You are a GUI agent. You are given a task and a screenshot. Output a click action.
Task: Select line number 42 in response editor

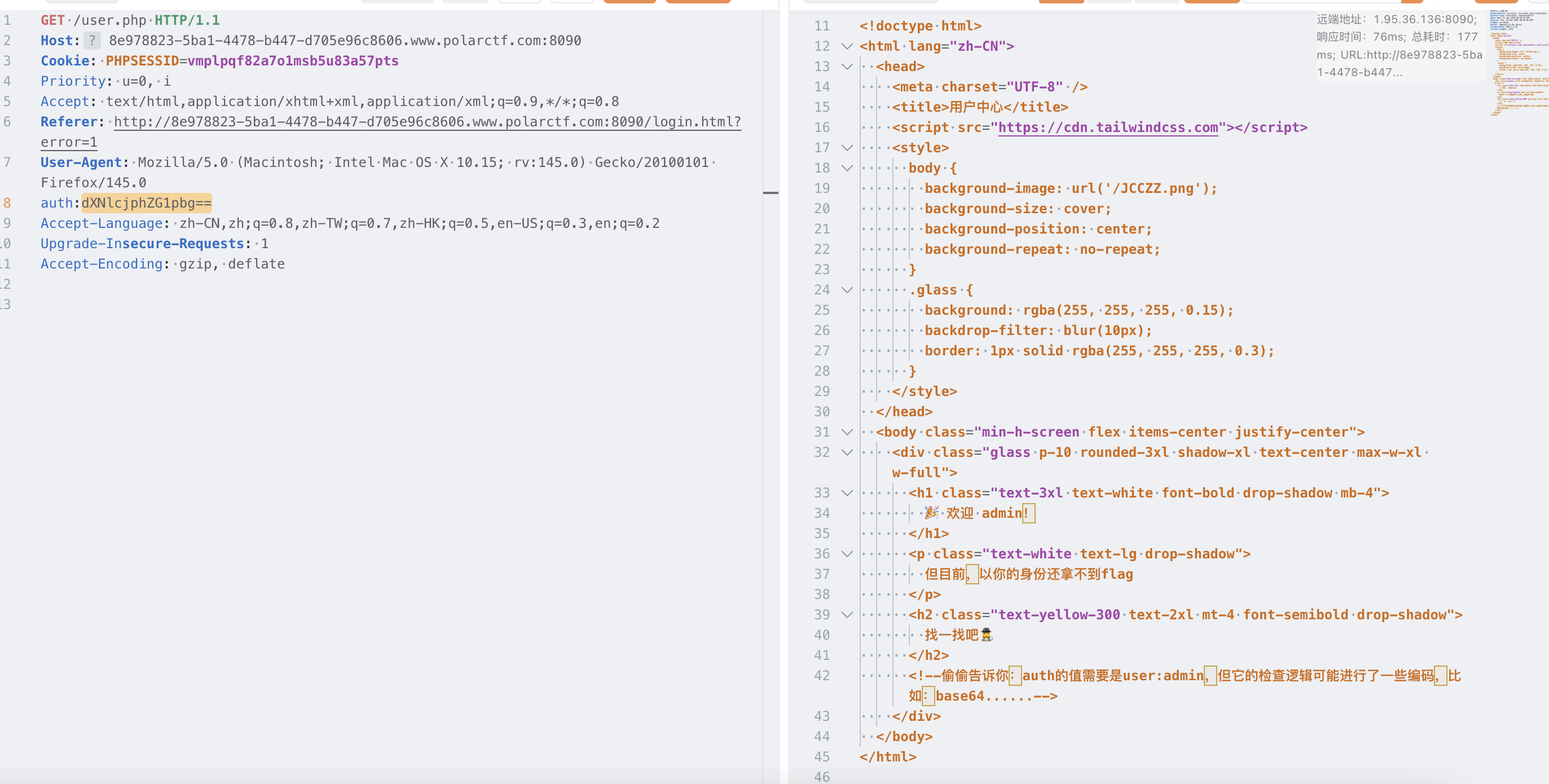click(x=821, y=676)
